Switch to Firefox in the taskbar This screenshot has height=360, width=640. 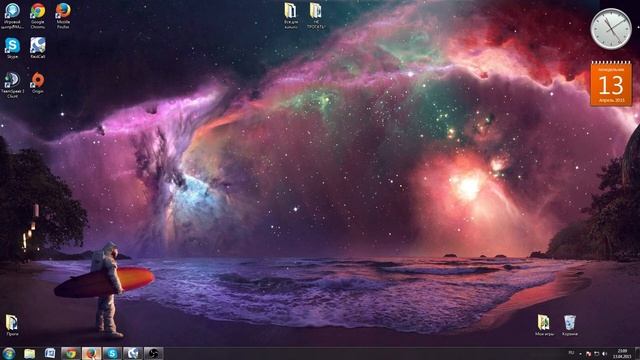tap(91, 353)
